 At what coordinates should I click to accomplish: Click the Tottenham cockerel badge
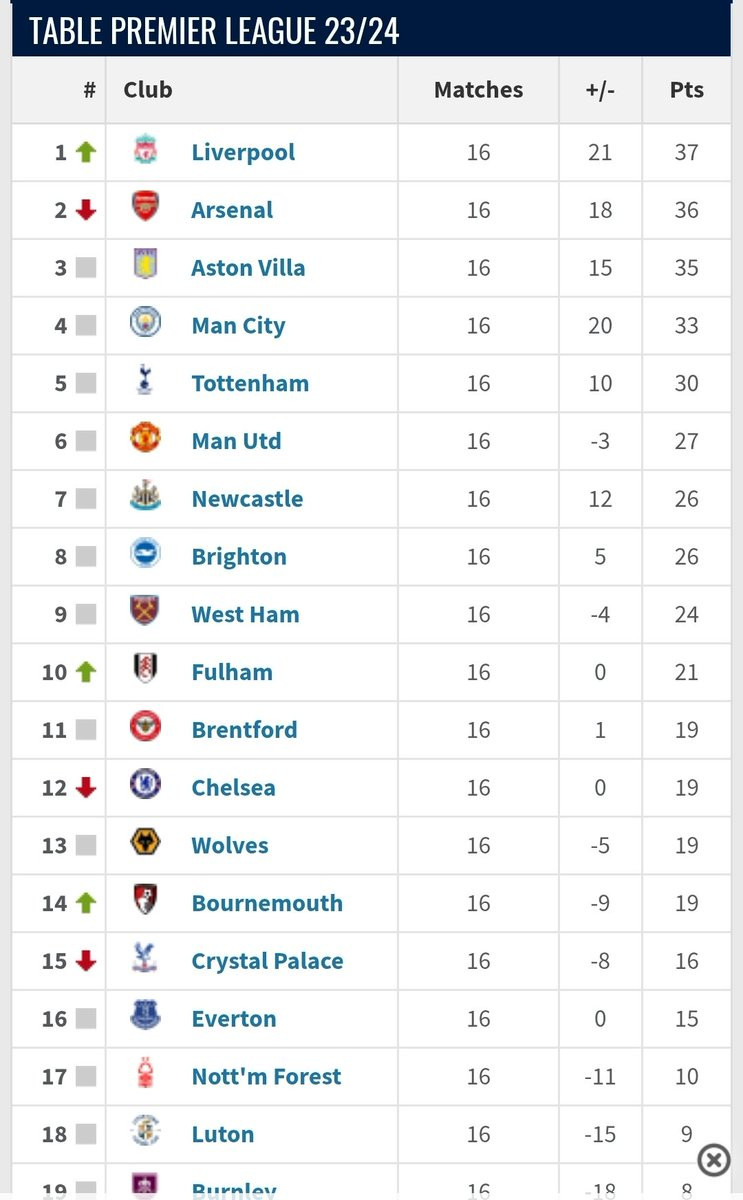[145, 379]
